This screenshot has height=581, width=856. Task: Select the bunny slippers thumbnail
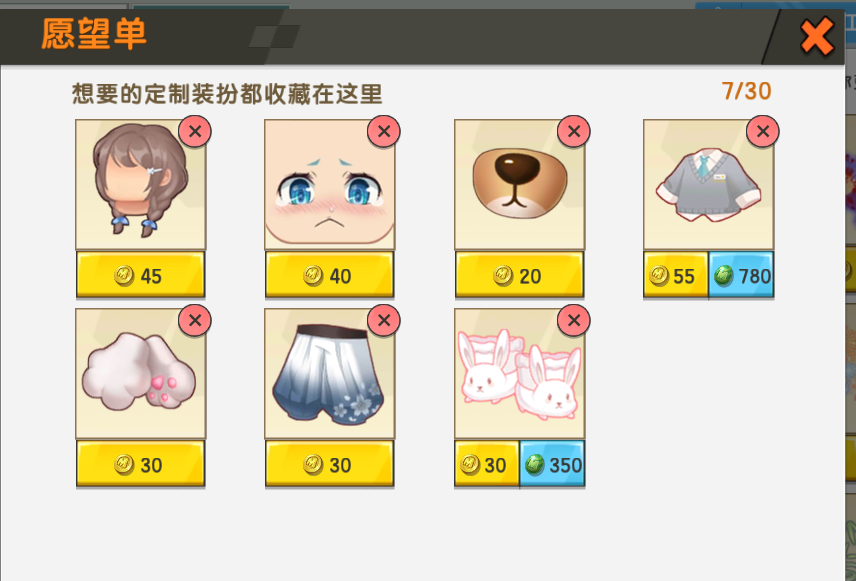click(519, 374)
